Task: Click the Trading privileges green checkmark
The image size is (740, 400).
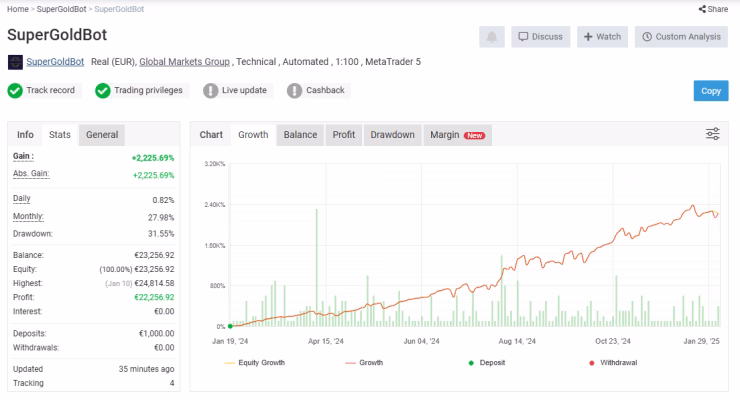Action: tap(102, 91)
